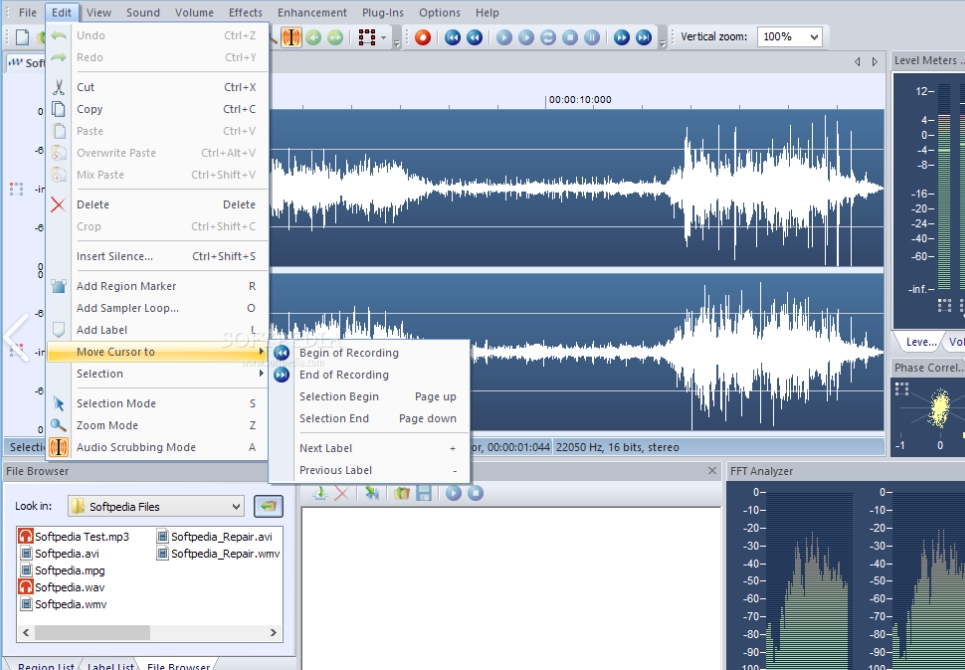This screenshot has width=965, height=670.
Task: Open the View menu
Action: pyautogui.click(x=98, y=12)
